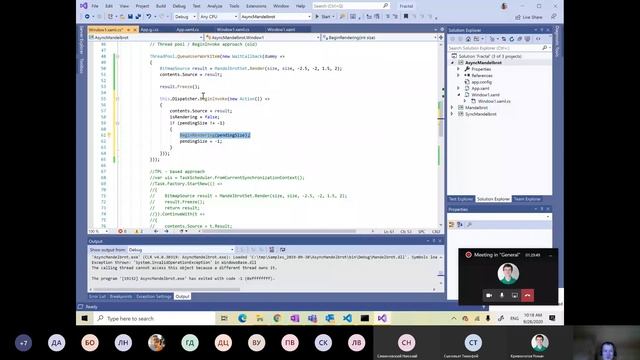This screenshot has width=640, height=360.
Task: Open the BeginRendering member navigation dropdown
Action: point(380,37)
